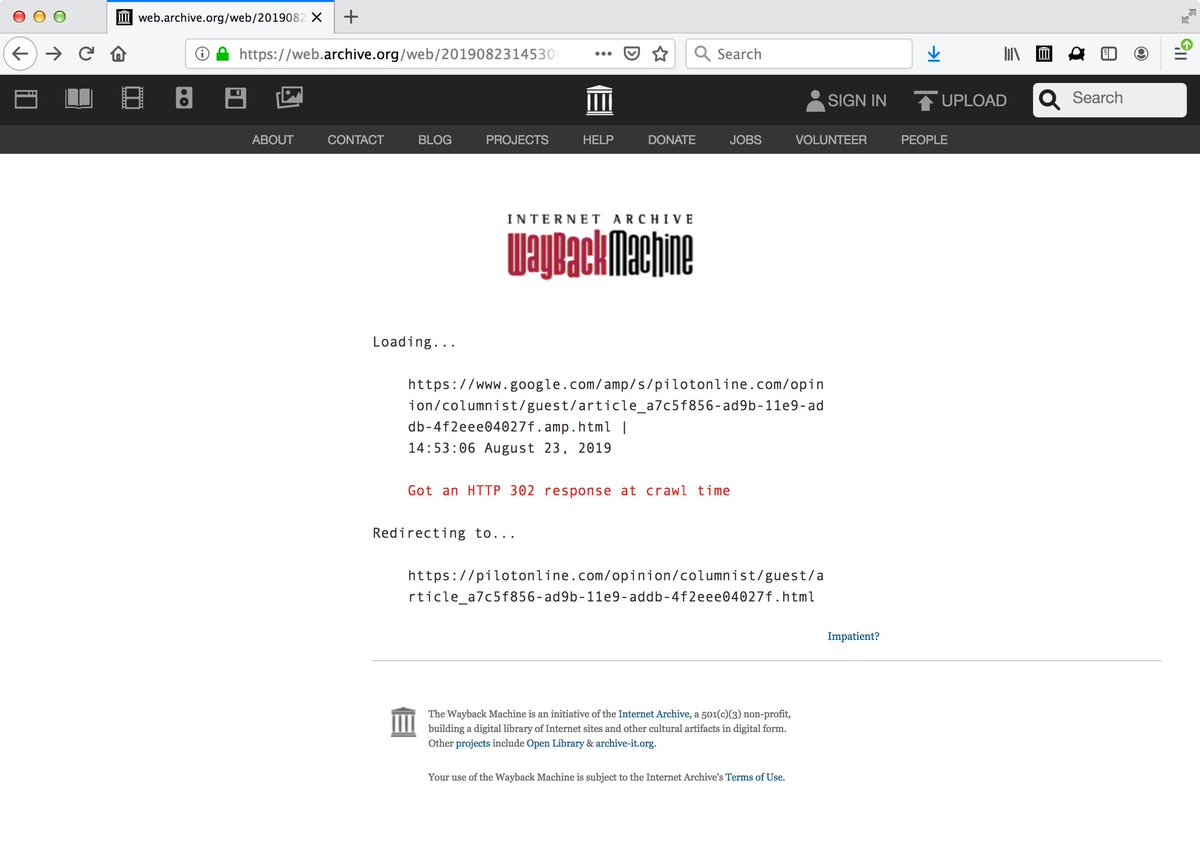Click the address bar URL
The width and height of the screenshot is (1200, 861).
point(400,54)
